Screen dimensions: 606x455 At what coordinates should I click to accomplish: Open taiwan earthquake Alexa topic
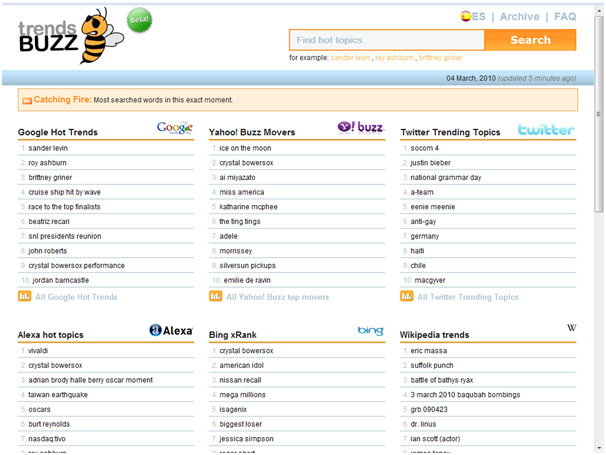pos(58,395)
